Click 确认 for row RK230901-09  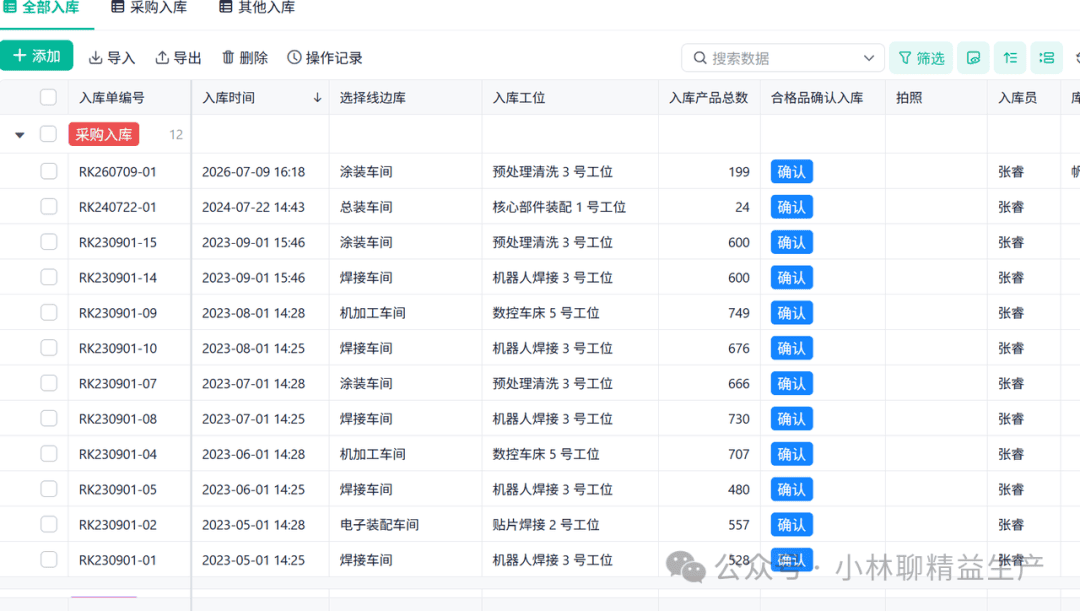791,313
